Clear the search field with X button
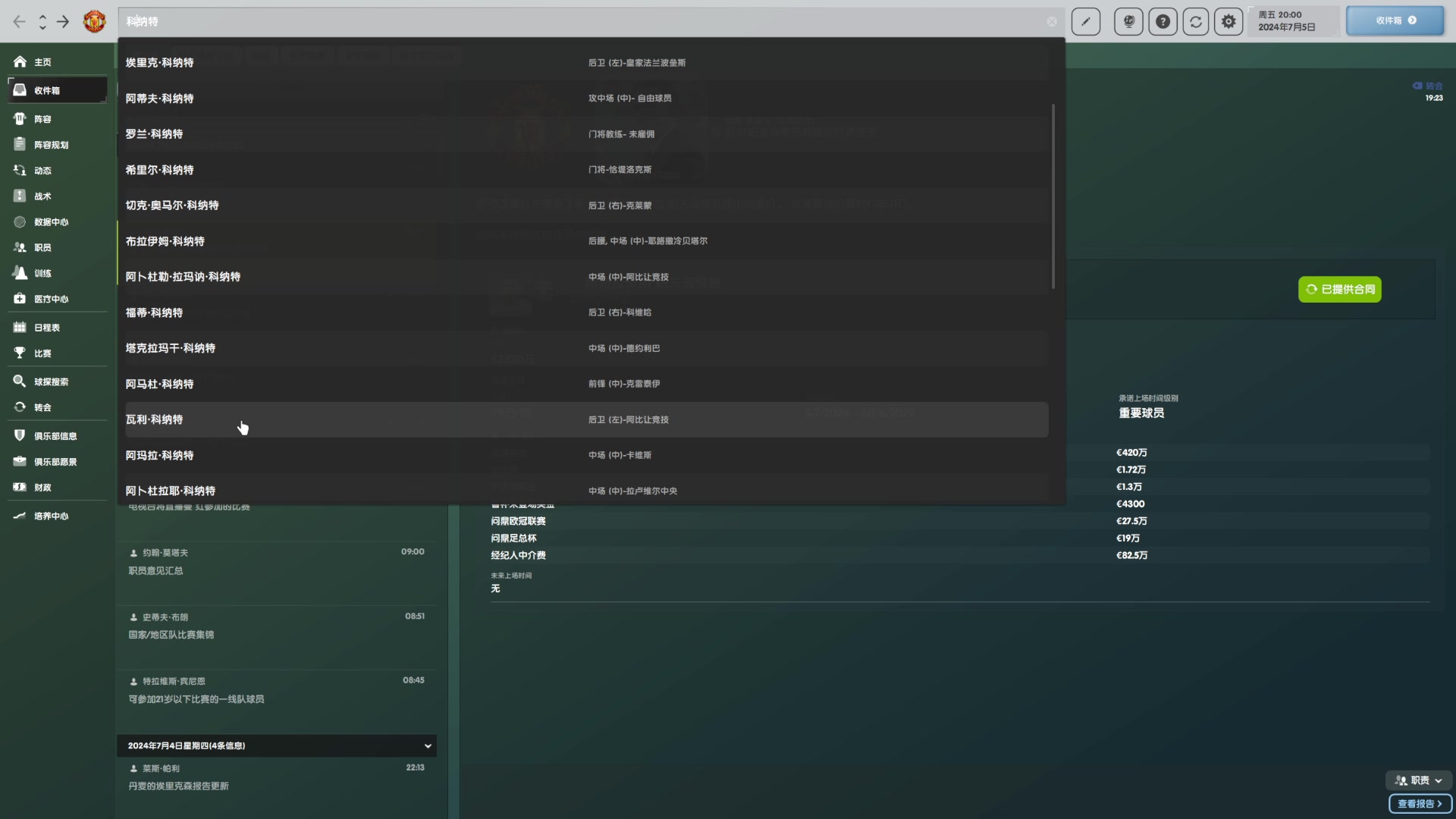 (1052, 21)
